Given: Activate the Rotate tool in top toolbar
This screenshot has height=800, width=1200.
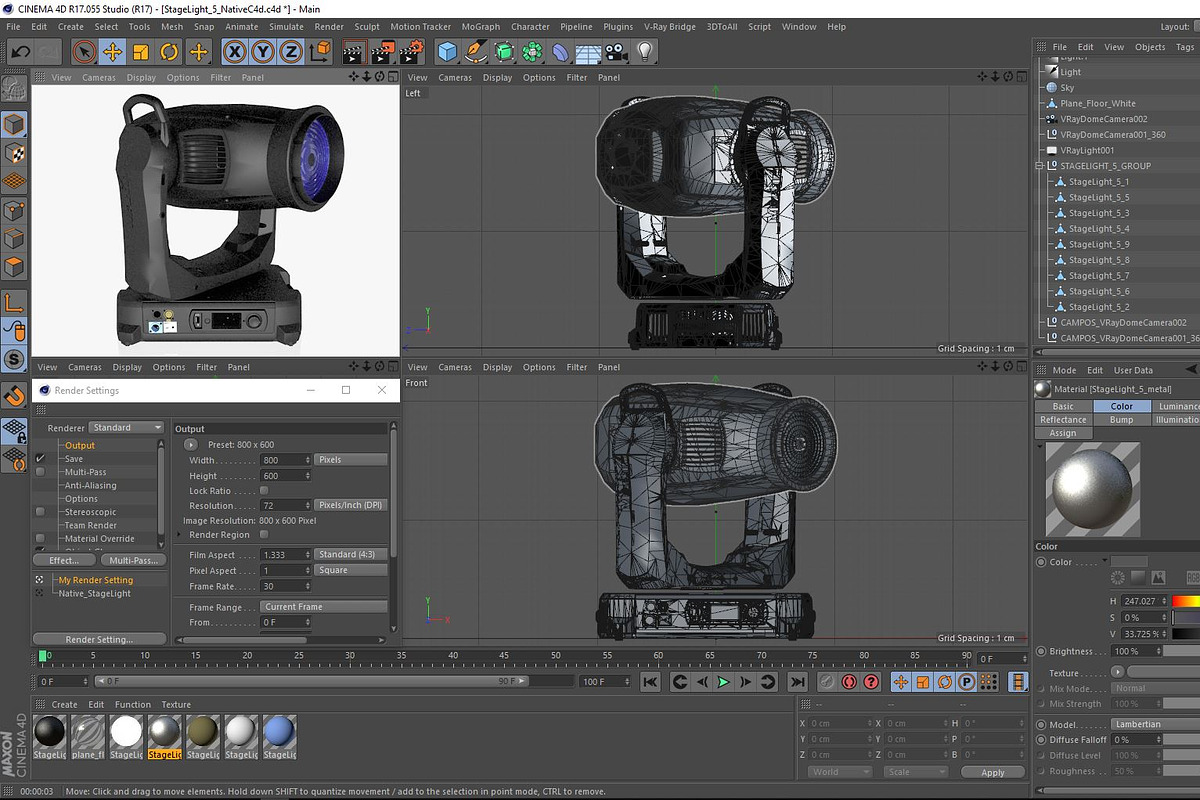Looking at the screenshot, I should pyautogui.click(x=170, y=51).
